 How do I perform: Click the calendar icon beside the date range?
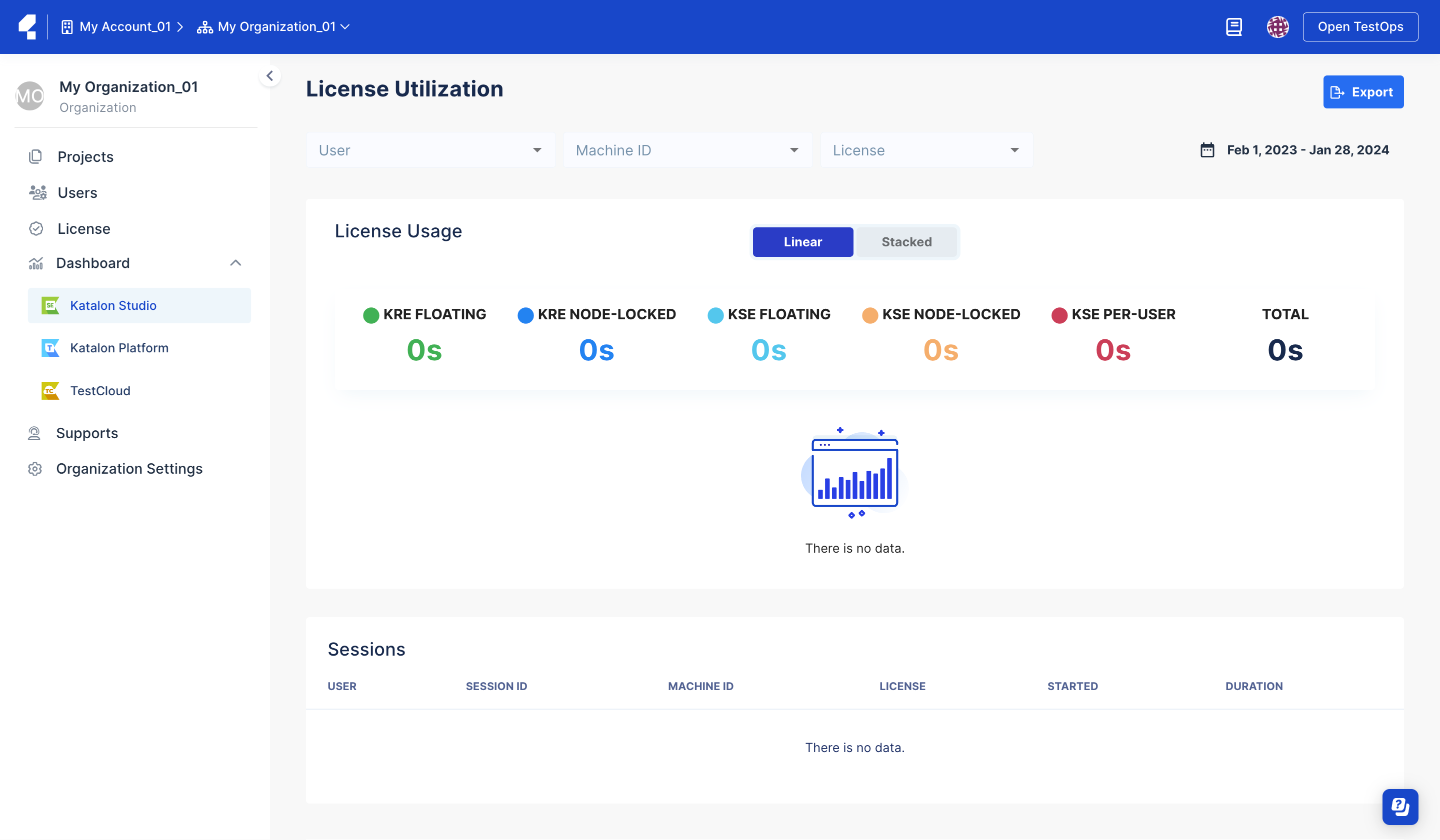pyautogui.click(x=1207, y=149)
